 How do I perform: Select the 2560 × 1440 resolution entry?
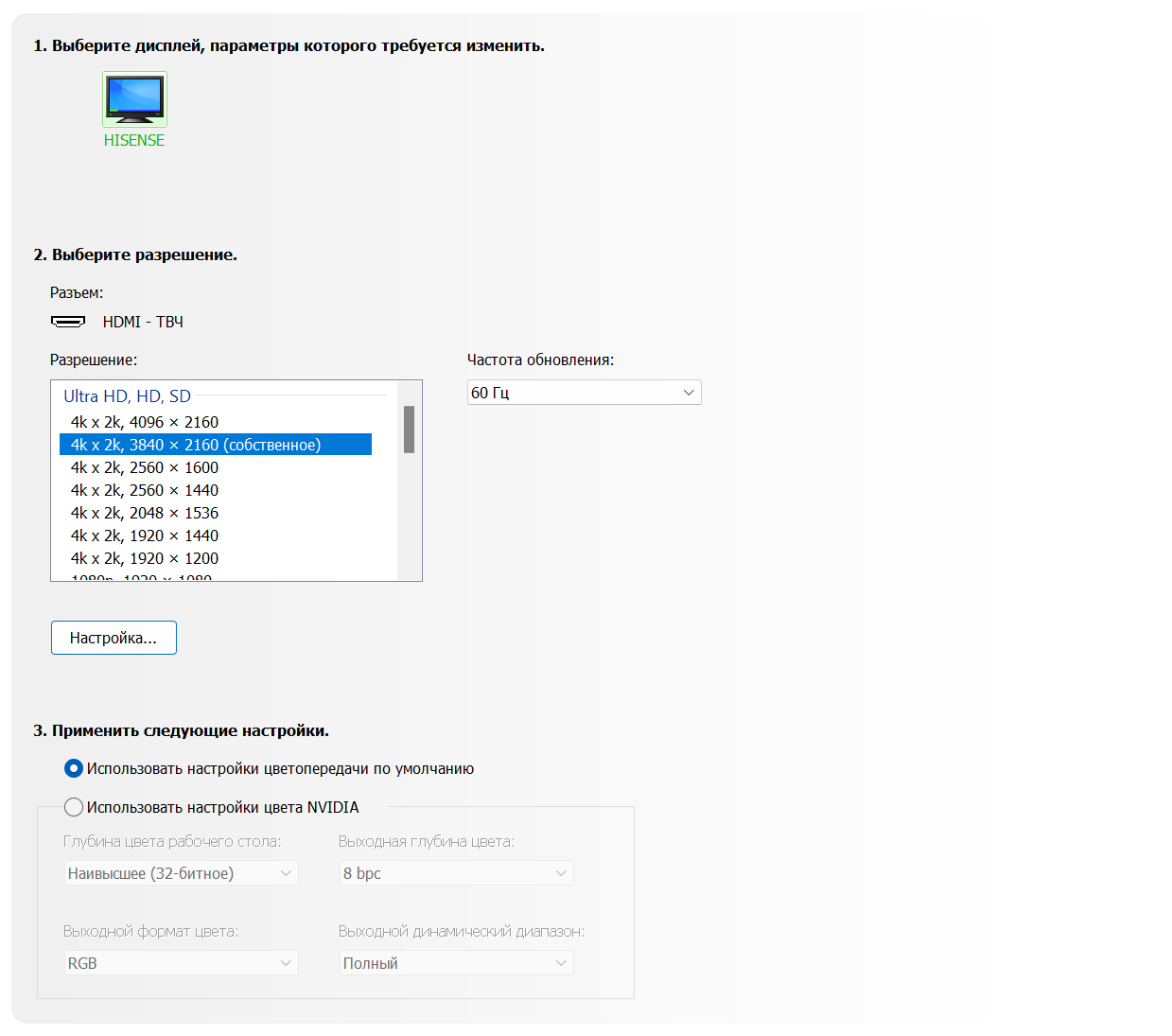(145, 490)
